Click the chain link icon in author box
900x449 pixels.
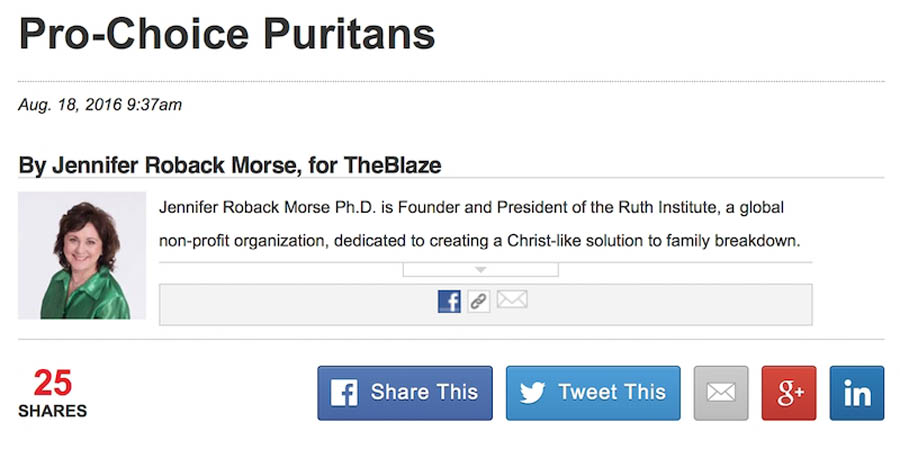tap(479, 301)
